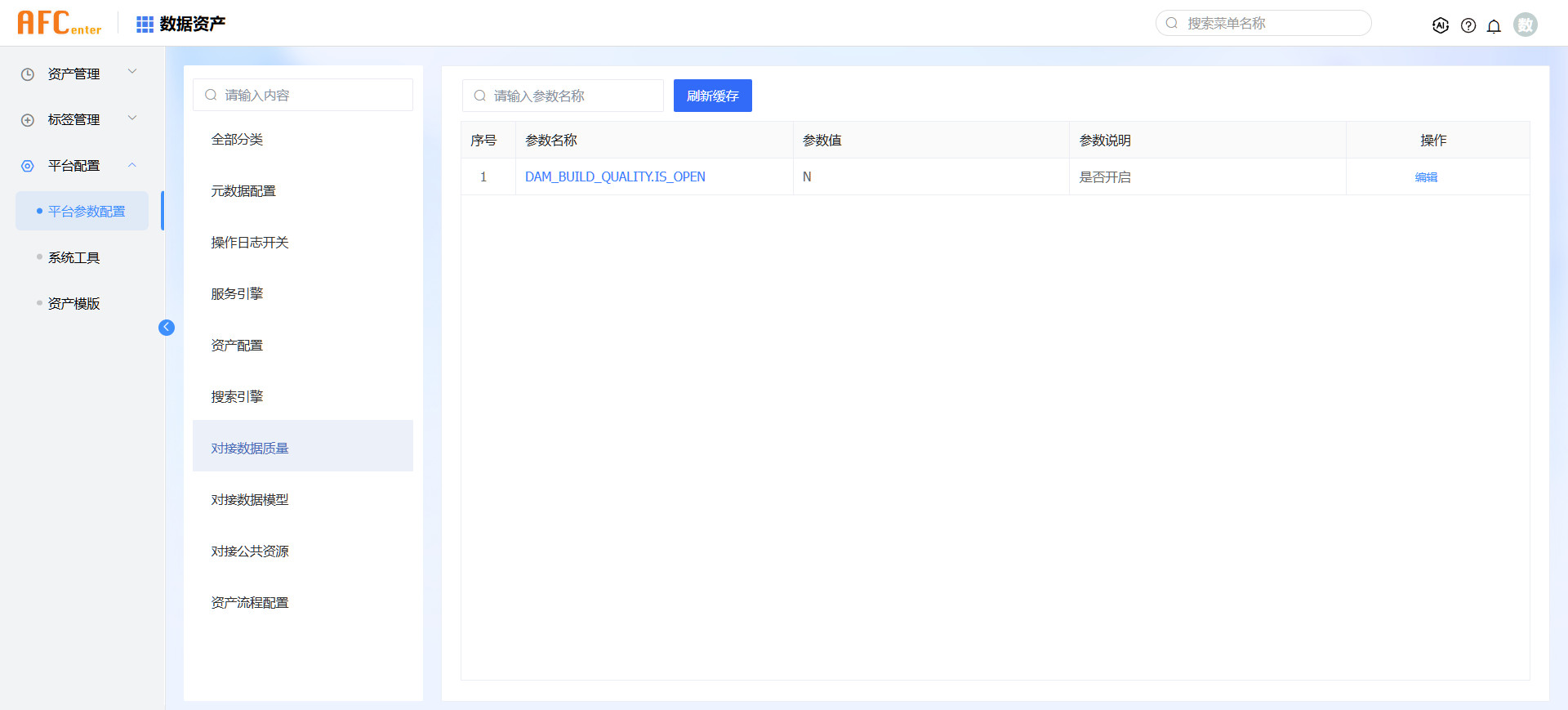Viewport: 1568px width, 710px height.
Task: Click 编辑 link for DAM_BUILD_QUALITY.IS_OPEN
Action: click(1426, 177)
